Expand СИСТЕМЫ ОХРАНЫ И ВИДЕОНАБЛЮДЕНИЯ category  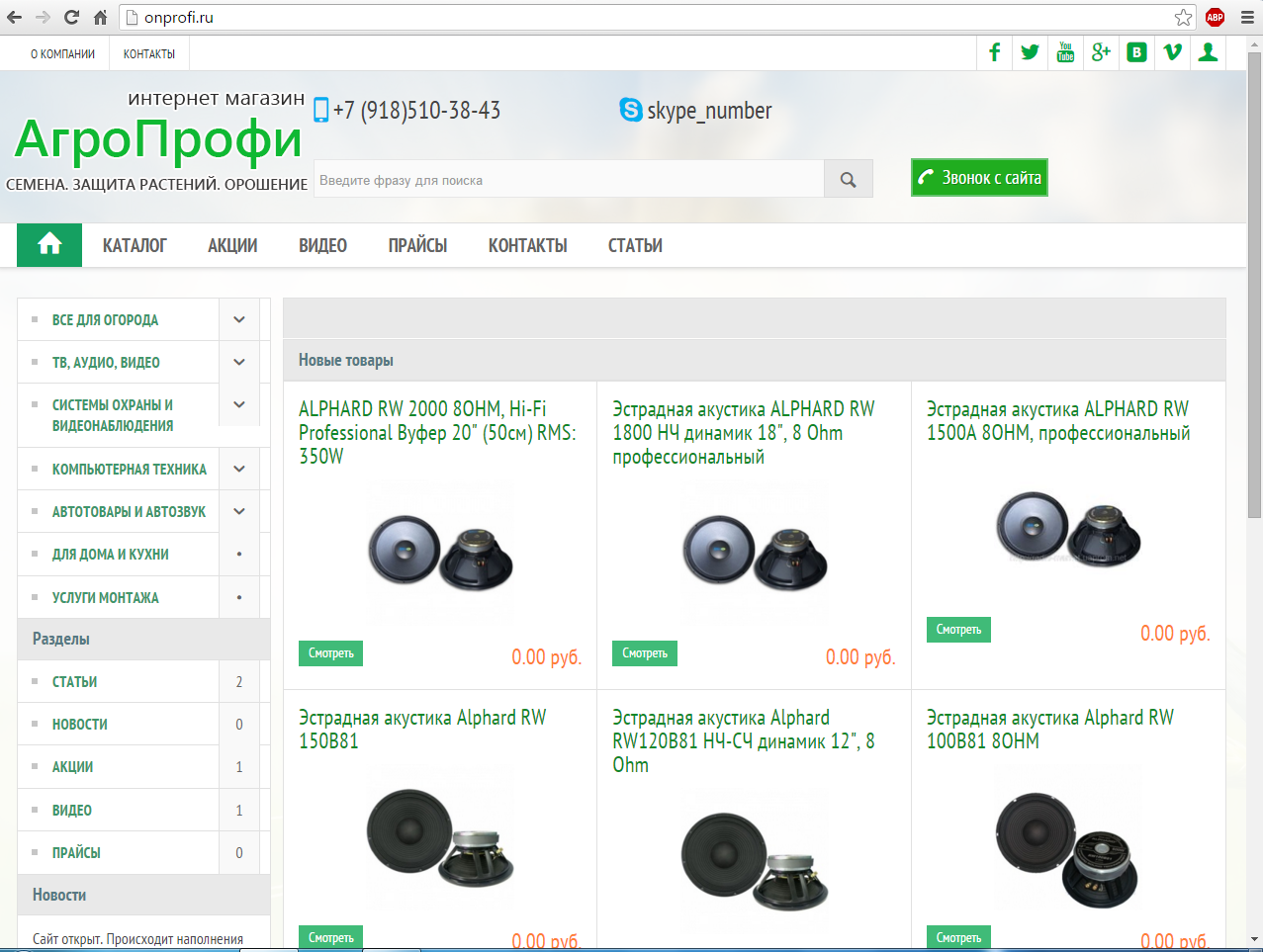[x=239, y=404]
